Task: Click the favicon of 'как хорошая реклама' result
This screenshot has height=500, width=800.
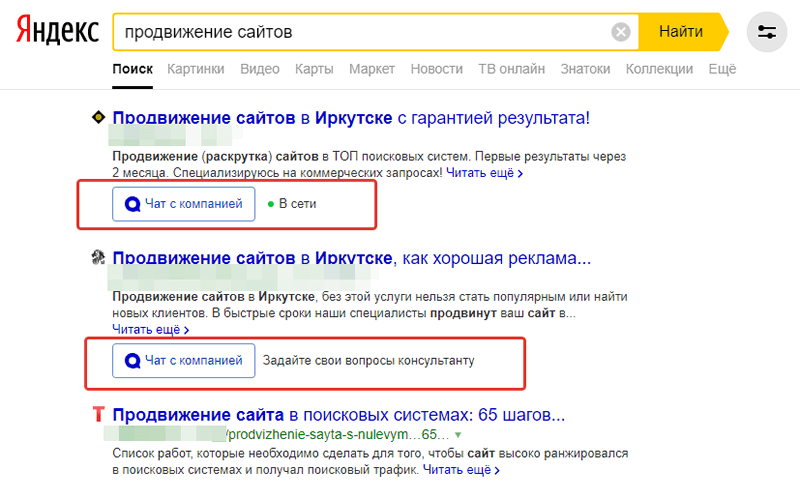Action: pos(98,258)
